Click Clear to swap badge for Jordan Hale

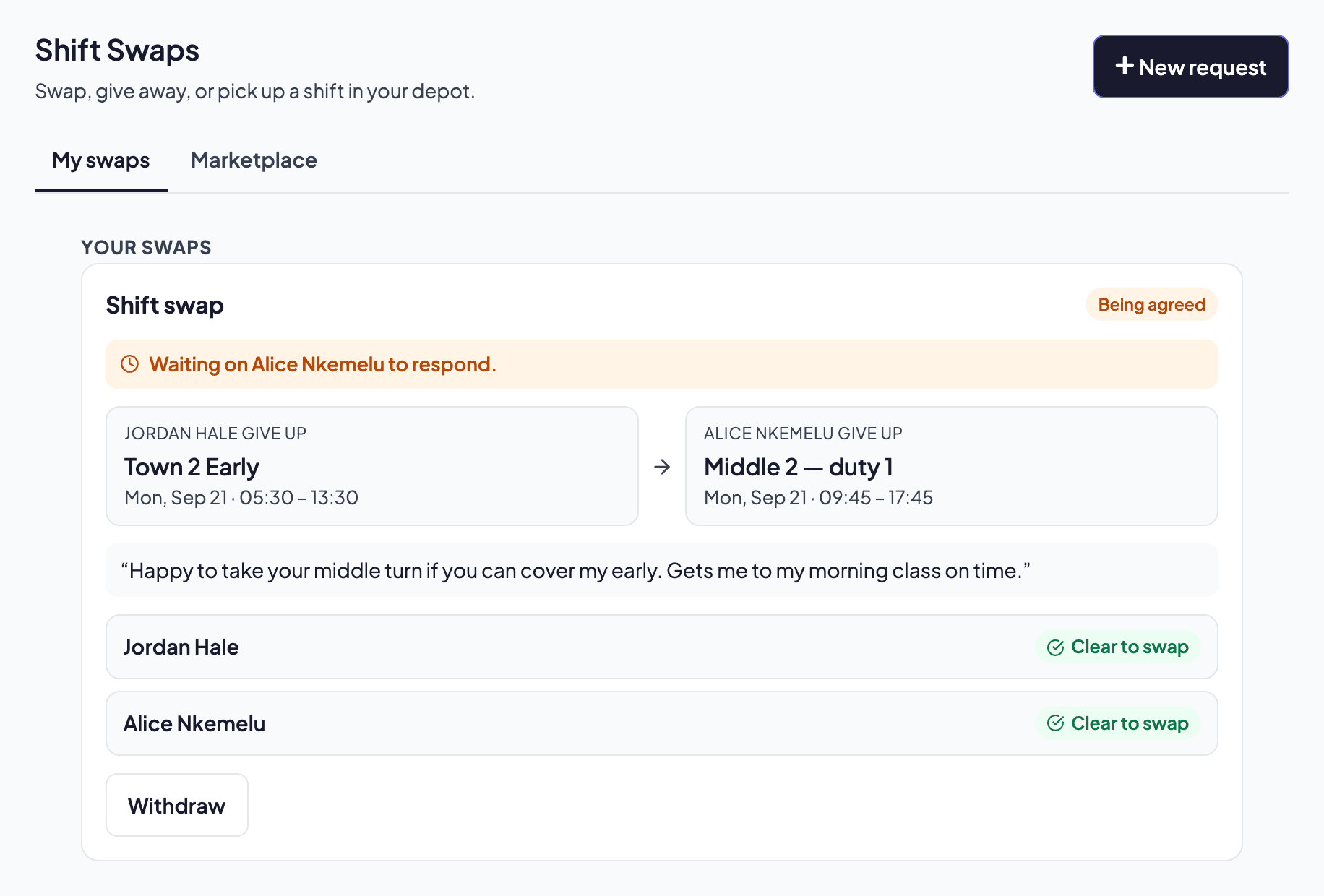click(x=1118, y=647)
